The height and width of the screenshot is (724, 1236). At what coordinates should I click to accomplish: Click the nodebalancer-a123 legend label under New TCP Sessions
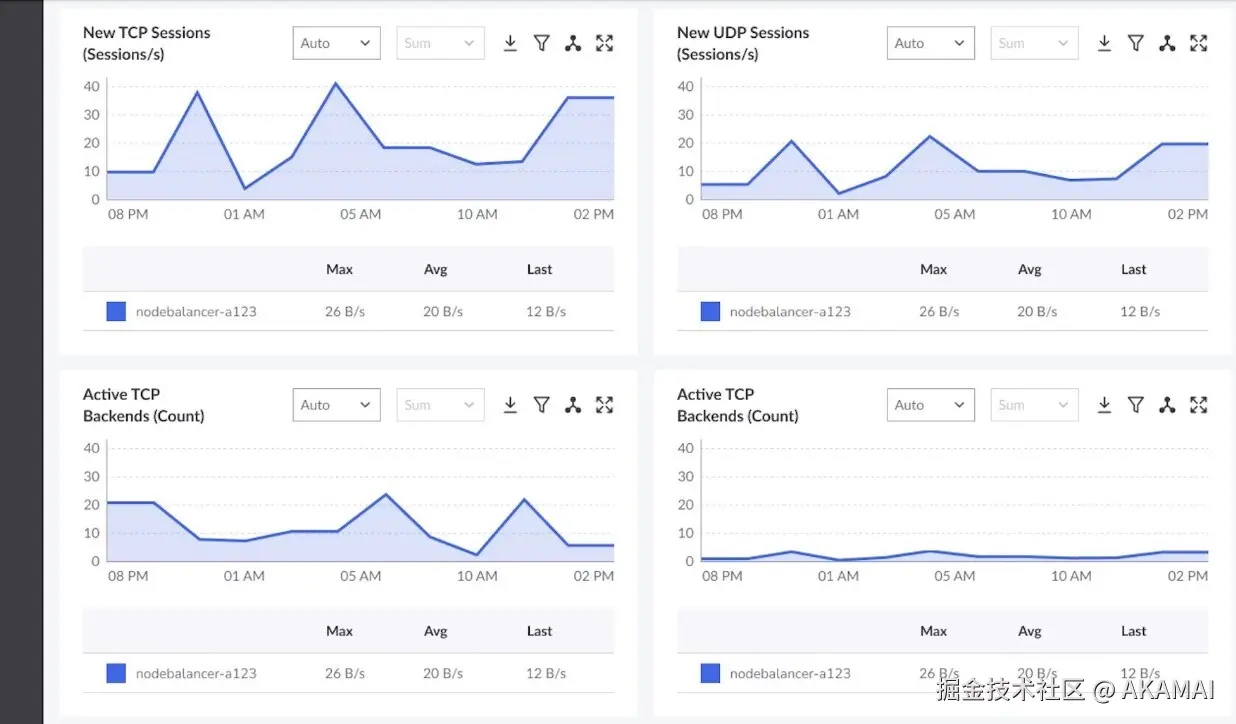(196, 311)
